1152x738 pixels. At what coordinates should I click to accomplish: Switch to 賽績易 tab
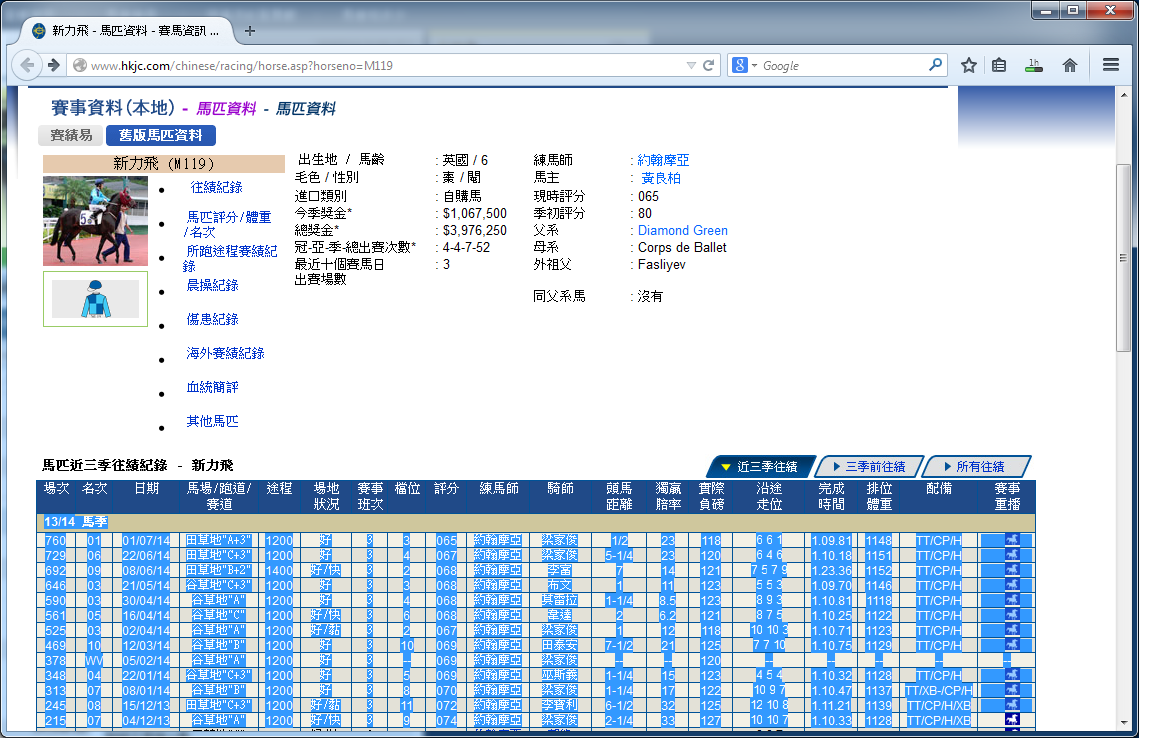click(71, 135)
